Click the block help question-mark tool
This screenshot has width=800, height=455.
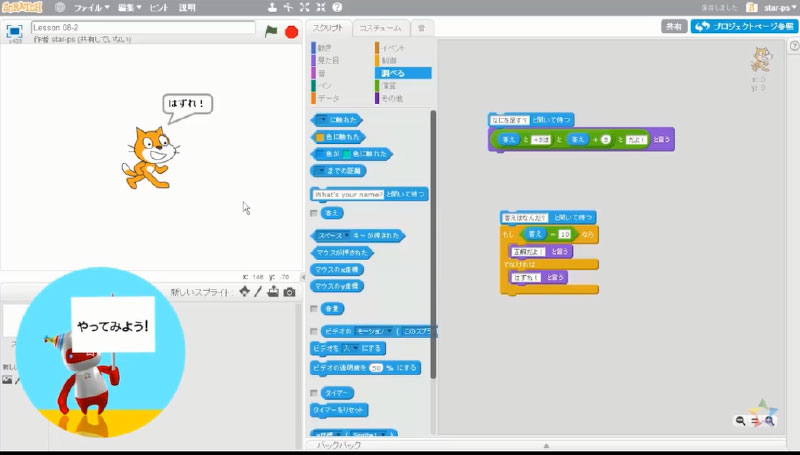(x=337, y=7)
